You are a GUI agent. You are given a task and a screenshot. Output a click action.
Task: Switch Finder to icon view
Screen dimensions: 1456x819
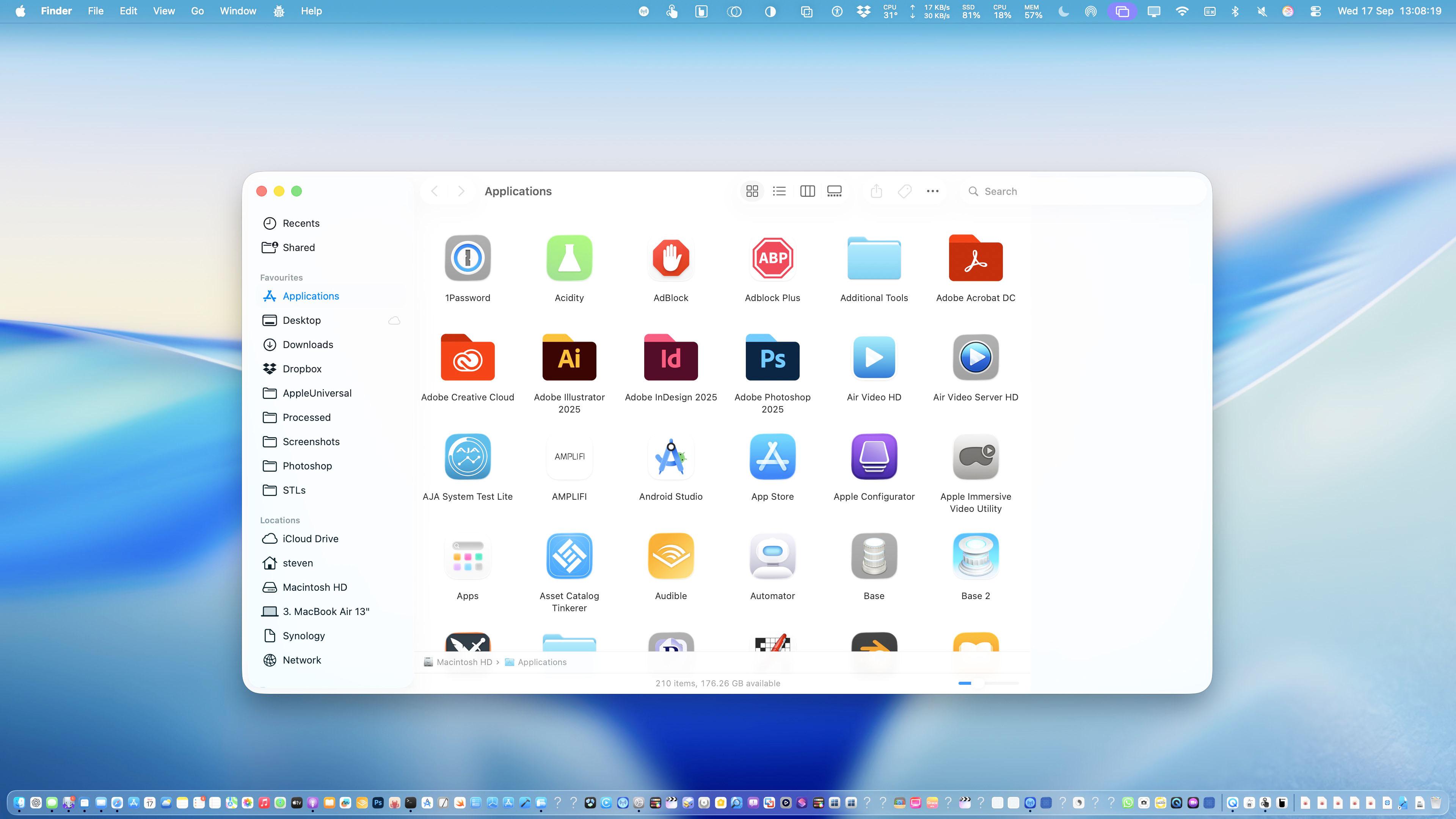[x=752, y=191]
